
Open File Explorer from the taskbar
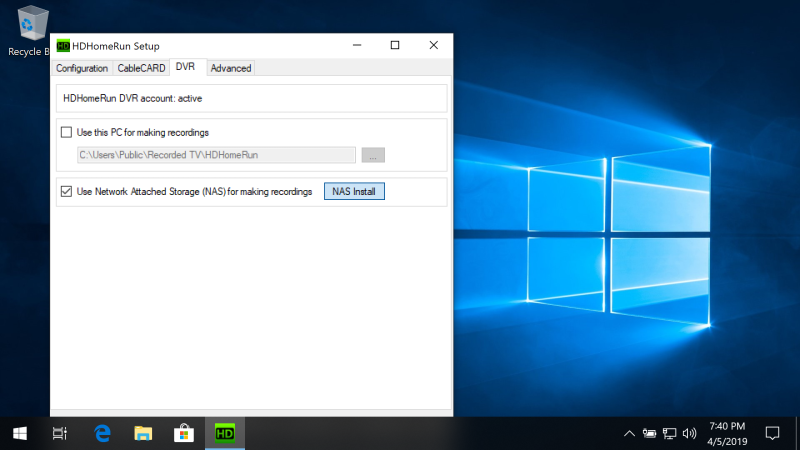[143, 434]
